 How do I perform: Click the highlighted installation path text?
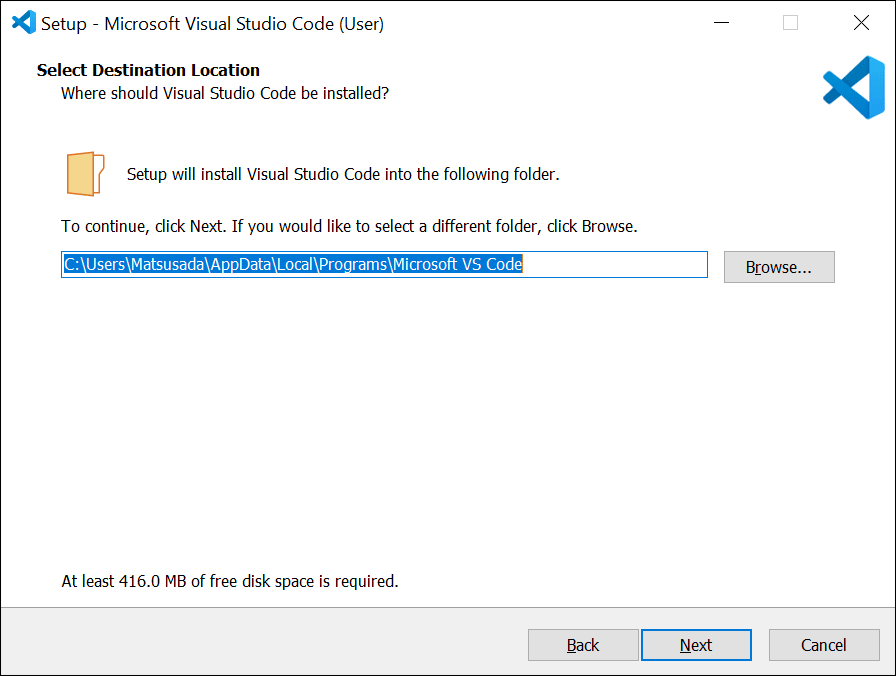pos(292,264)
